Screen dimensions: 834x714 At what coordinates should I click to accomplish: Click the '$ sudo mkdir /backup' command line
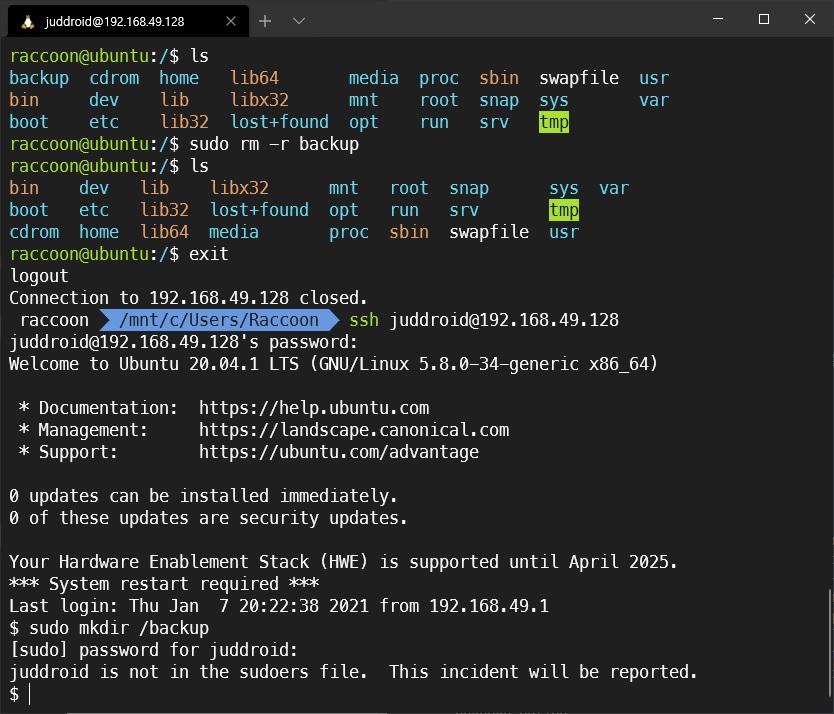[x=109, y=628]
